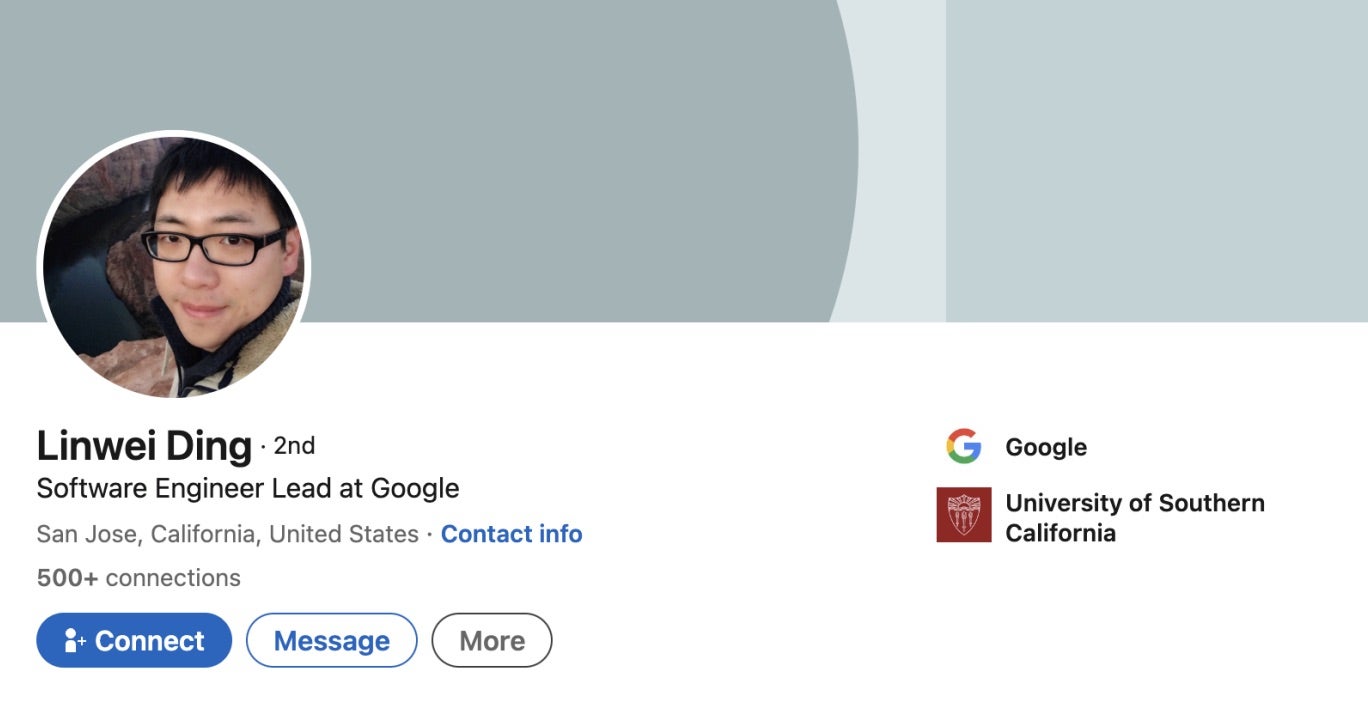
Task: Send a message via Message button
Action: coord(331,641)
